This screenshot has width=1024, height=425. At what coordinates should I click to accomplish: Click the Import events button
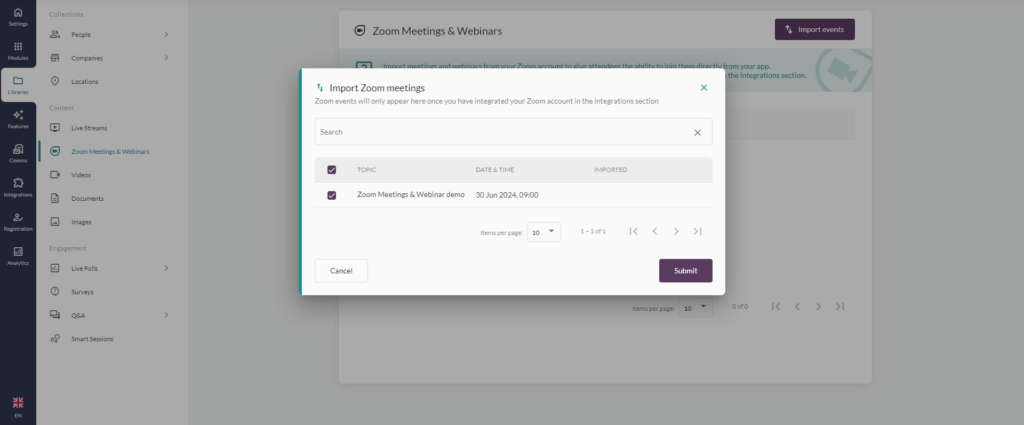(814, 30)
